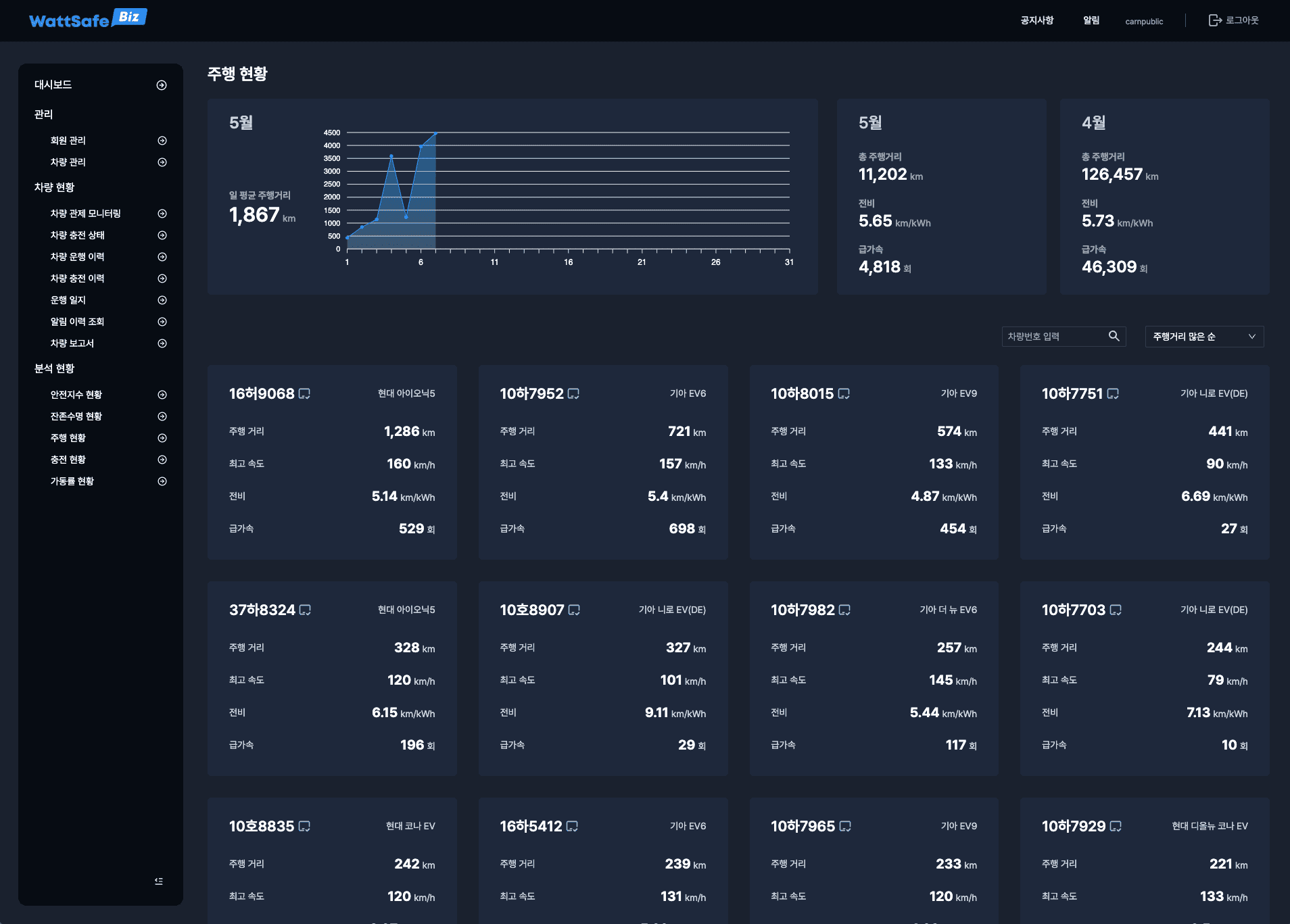Click memo icon next to 10호8907
The width and height of the screenshot is (1290, 924).
tap(574, 610)
